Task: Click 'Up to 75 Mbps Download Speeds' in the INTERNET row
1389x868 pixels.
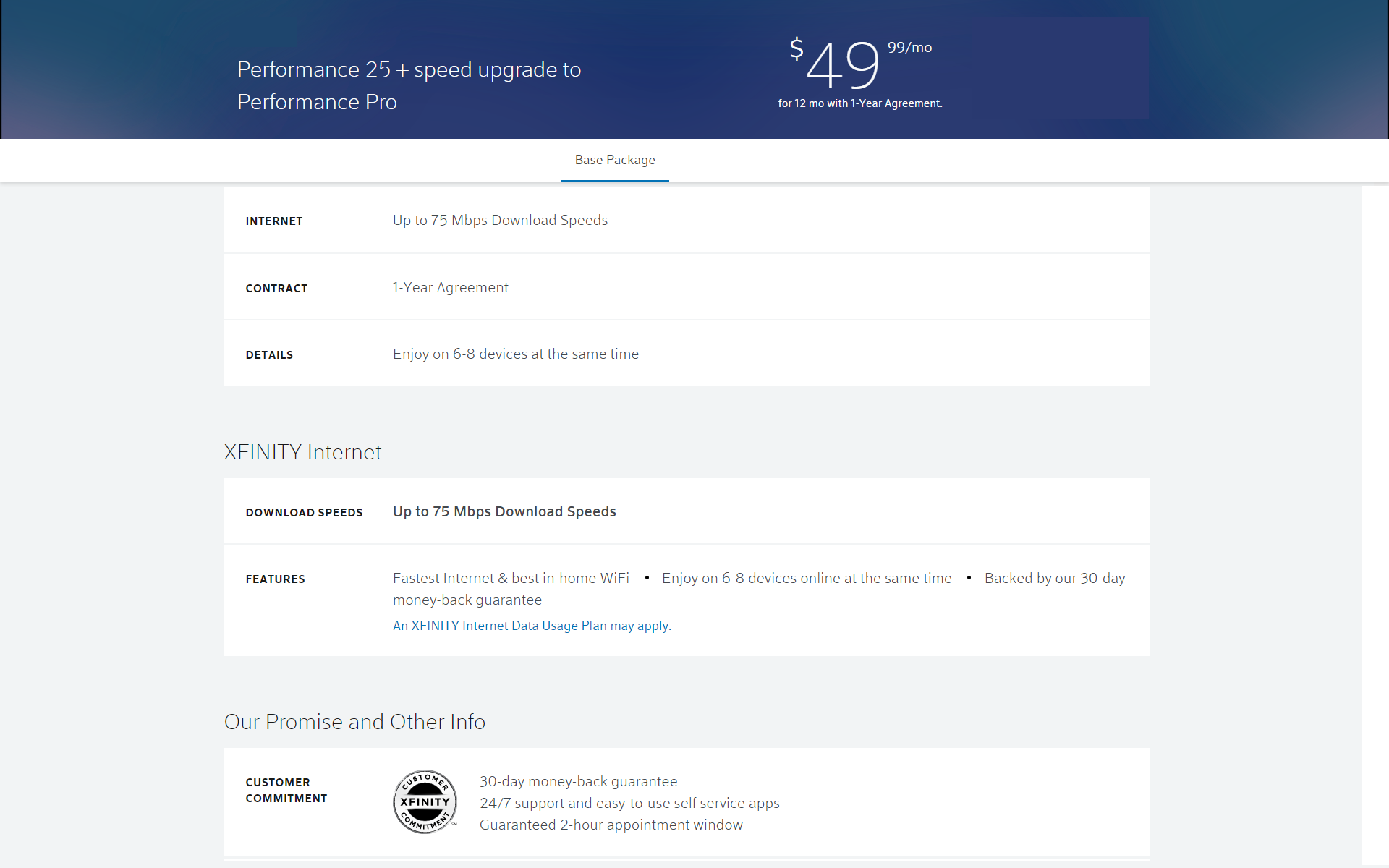Action: point(500,220)
